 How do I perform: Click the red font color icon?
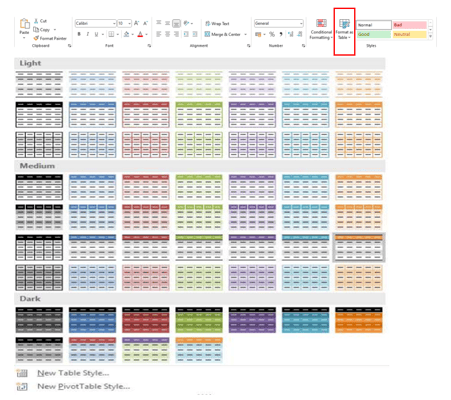tap(140, 34)
